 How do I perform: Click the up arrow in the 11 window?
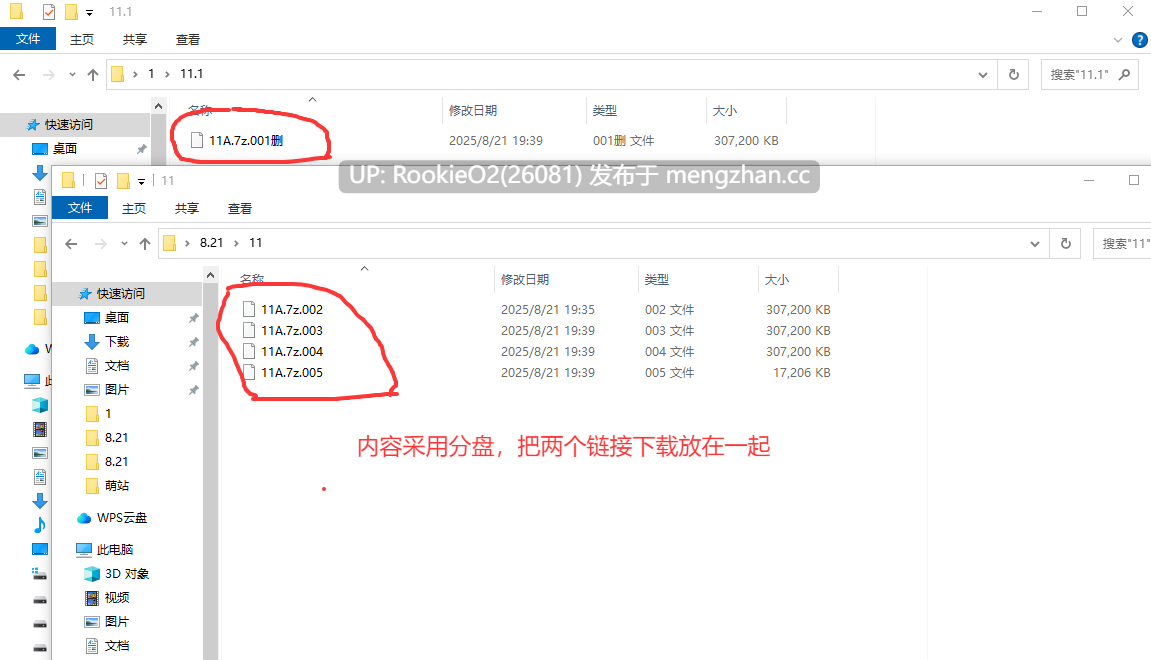(x=145, y=244)
